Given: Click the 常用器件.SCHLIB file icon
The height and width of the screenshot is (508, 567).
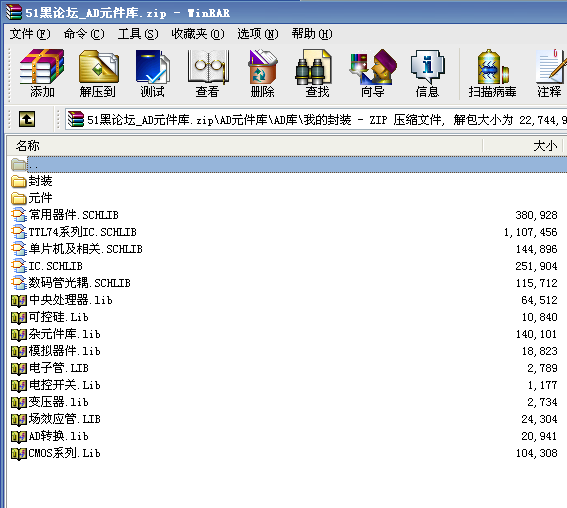Looking at the screenshot, I should 19,215.
